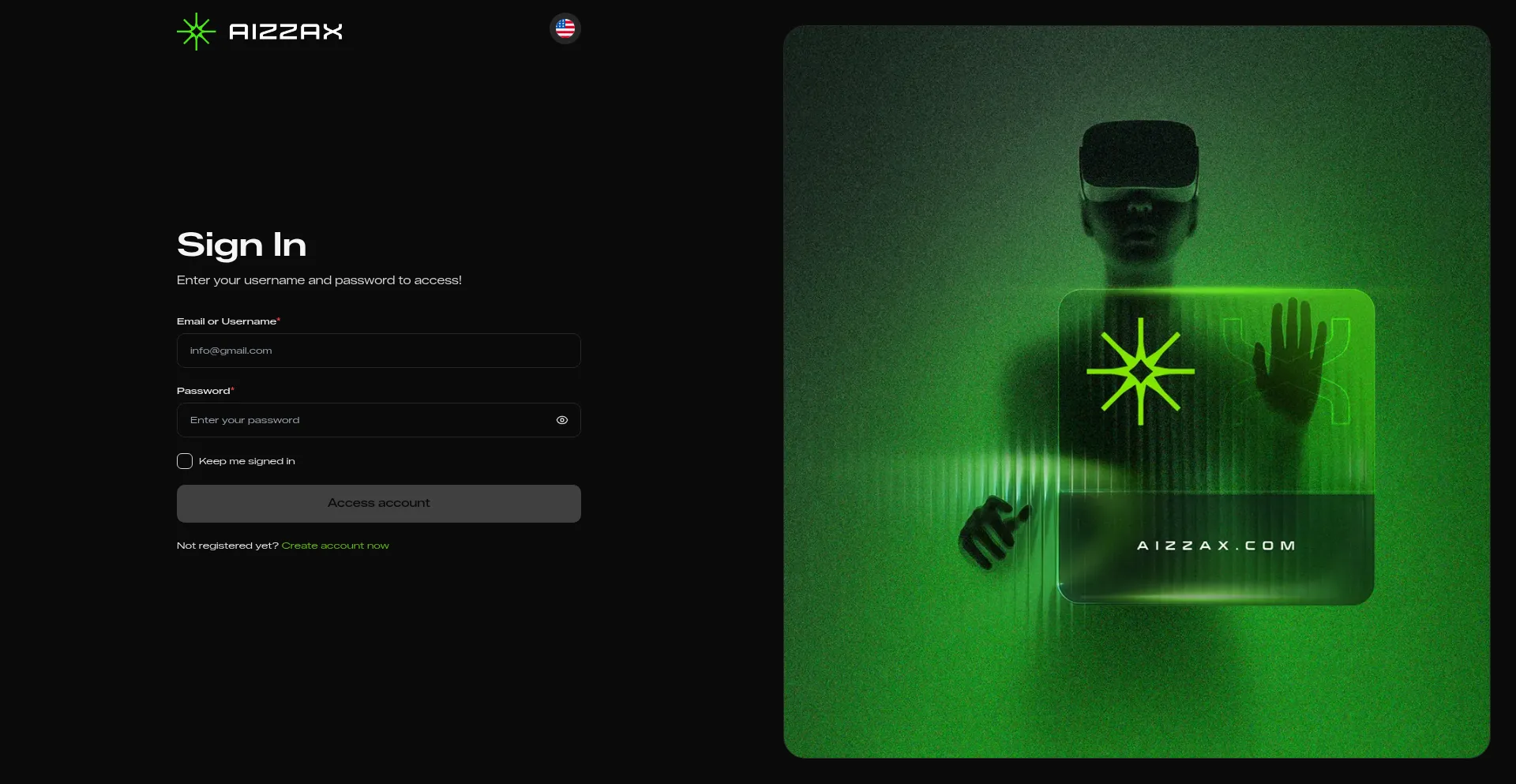Click the 'Email or Username' field label
Screen dimensions: 1516x784
coord(227,321)
